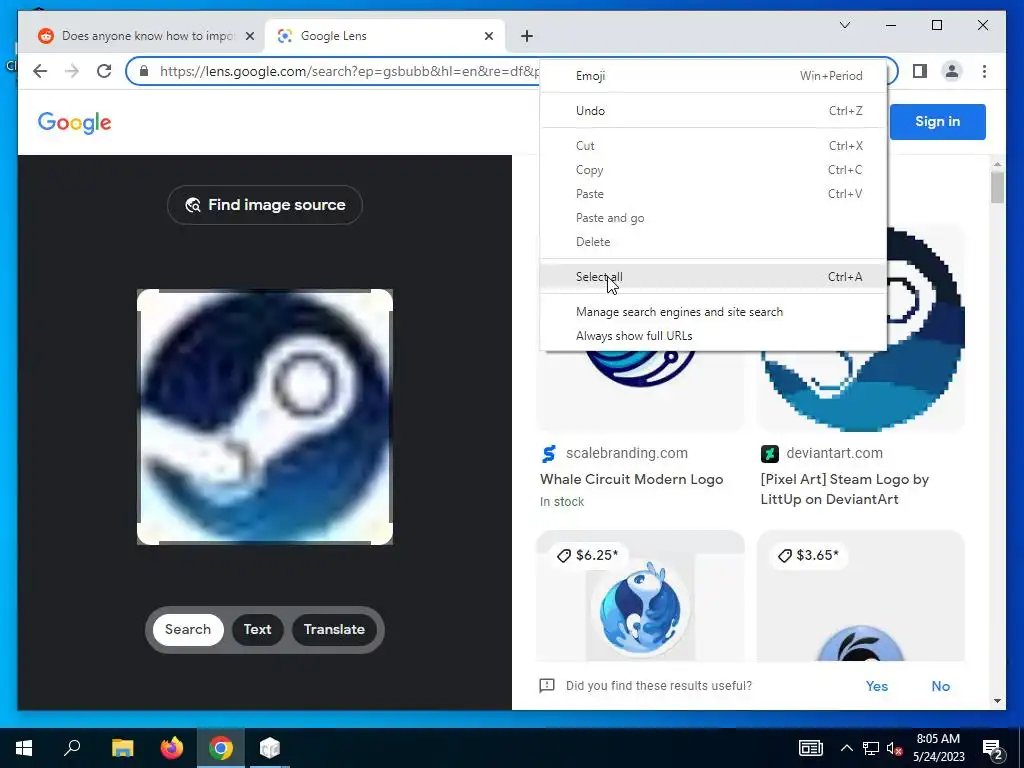Choose Always show full URLs

713,336
